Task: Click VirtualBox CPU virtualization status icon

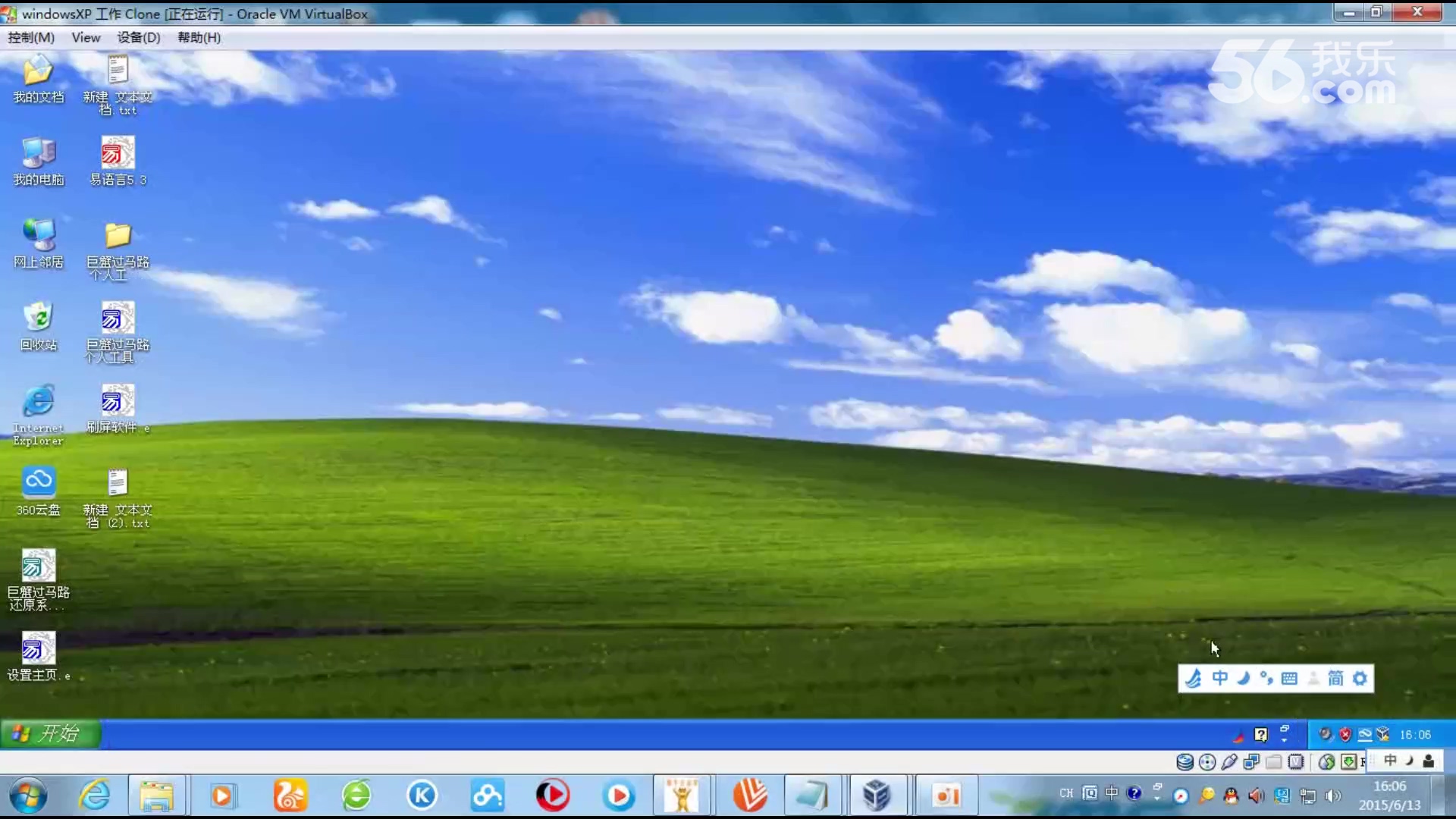Action: click(x=1296, y=761)
